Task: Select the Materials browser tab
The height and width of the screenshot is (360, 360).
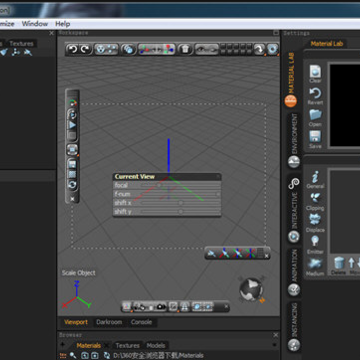Action: (89, 346)
